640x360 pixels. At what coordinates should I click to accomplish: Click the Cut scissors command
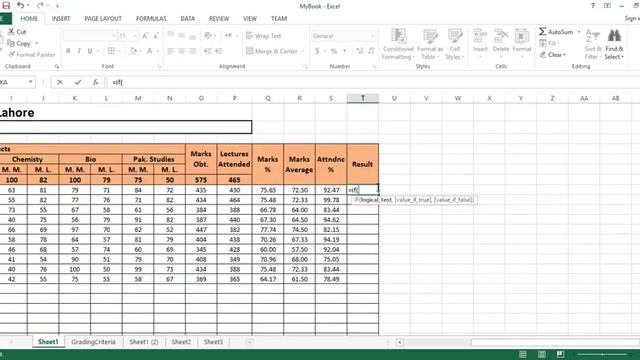[x=17, y=32]
